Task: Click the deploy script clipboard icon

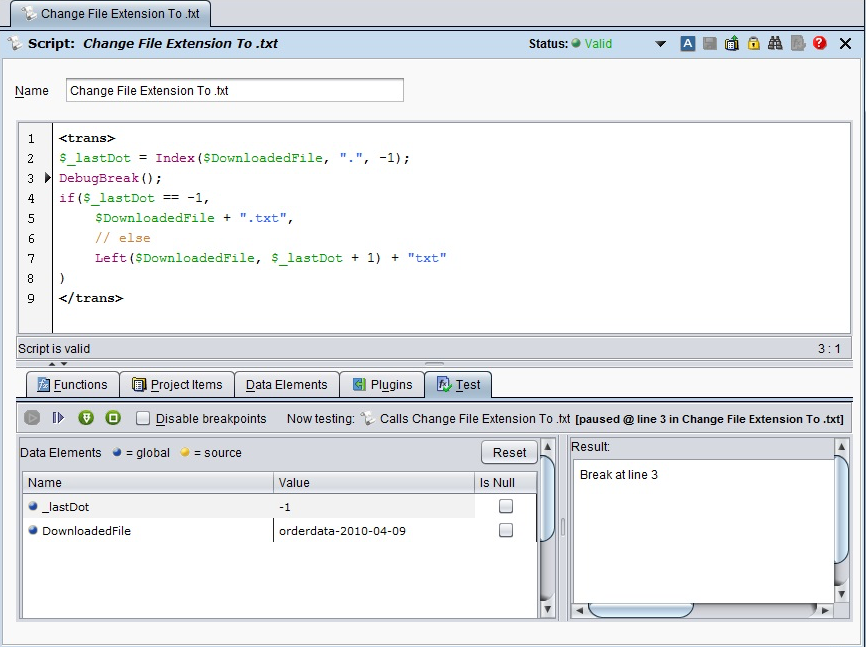Action: (732, 44)
